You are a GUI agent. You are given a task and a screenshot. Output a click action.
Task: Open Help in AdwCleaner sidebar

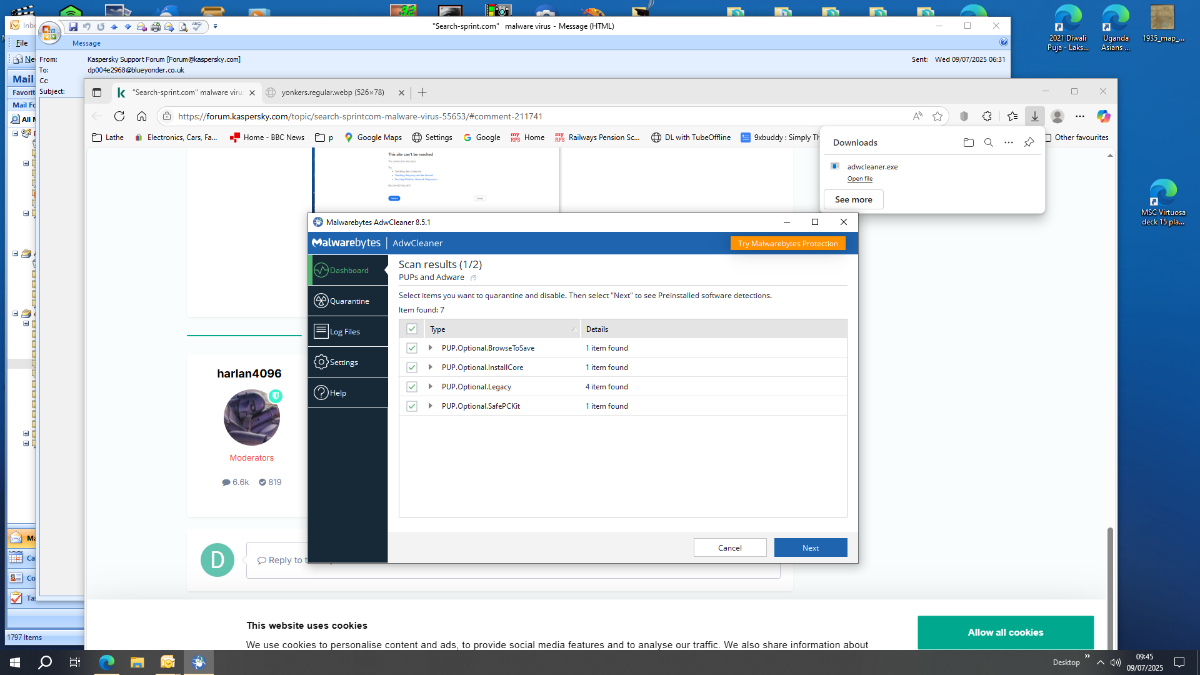pos(347,393)
